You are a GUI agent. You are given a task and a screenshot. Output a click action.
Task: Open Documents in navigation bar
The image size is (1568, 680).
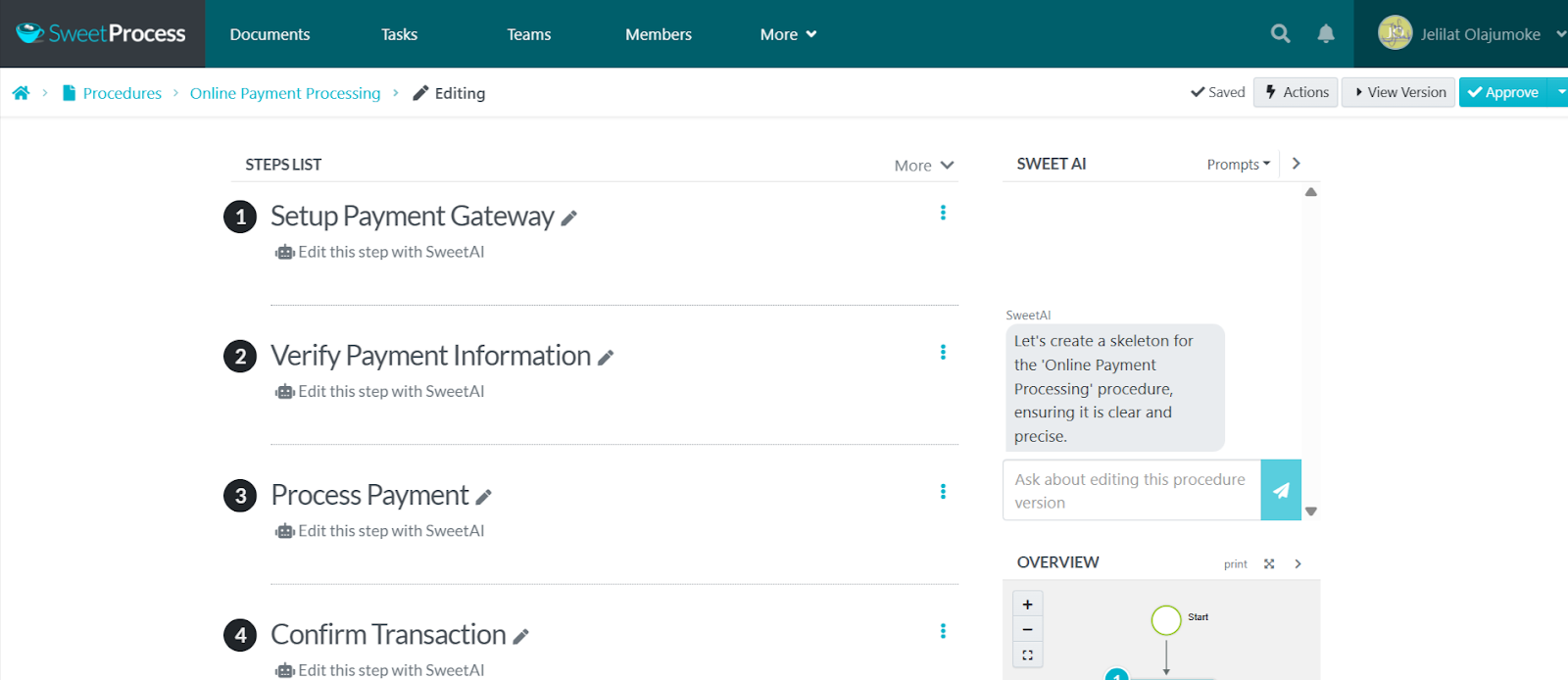269,34
